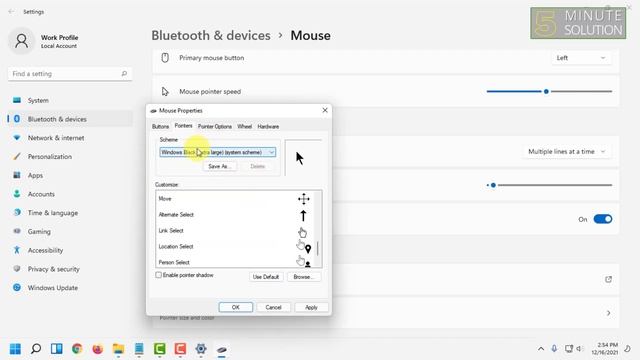640x360 pixels.
Task: Open Accessibility settings category
Action: (x=45, y=250)
